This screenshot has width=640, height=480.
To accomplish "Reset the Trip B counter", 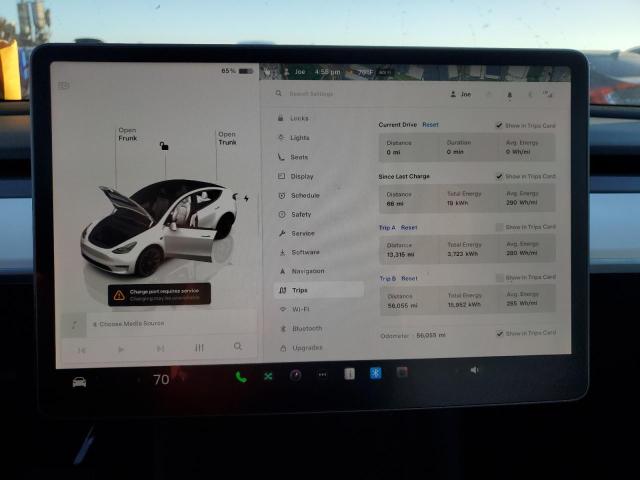I will tap(409, 278).
